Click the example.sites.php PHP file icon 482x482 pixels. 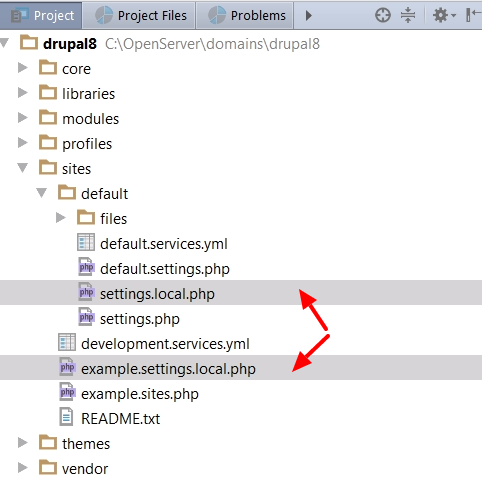(x=67, y=392)
